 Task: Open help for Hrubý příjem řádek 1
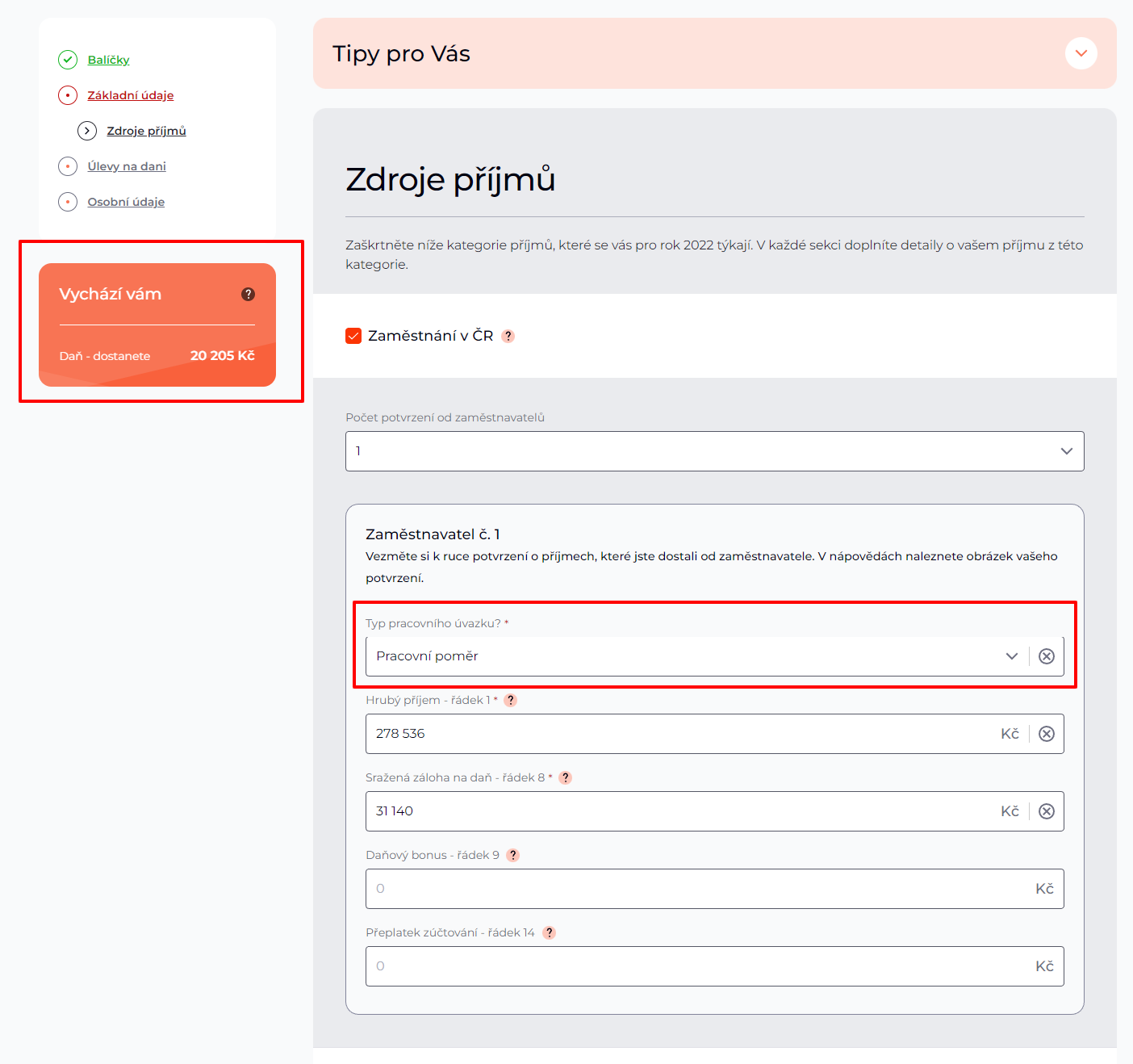(510, 700)
